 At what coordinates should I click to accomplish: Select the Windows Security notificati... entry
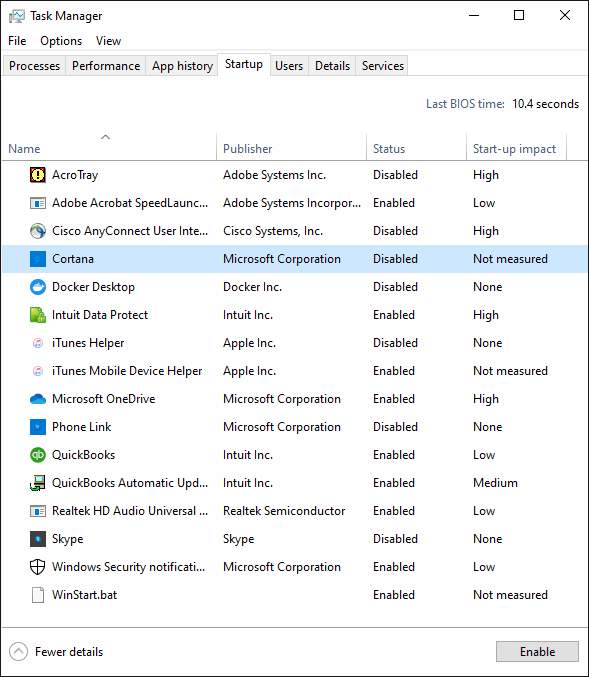[128, 567]
